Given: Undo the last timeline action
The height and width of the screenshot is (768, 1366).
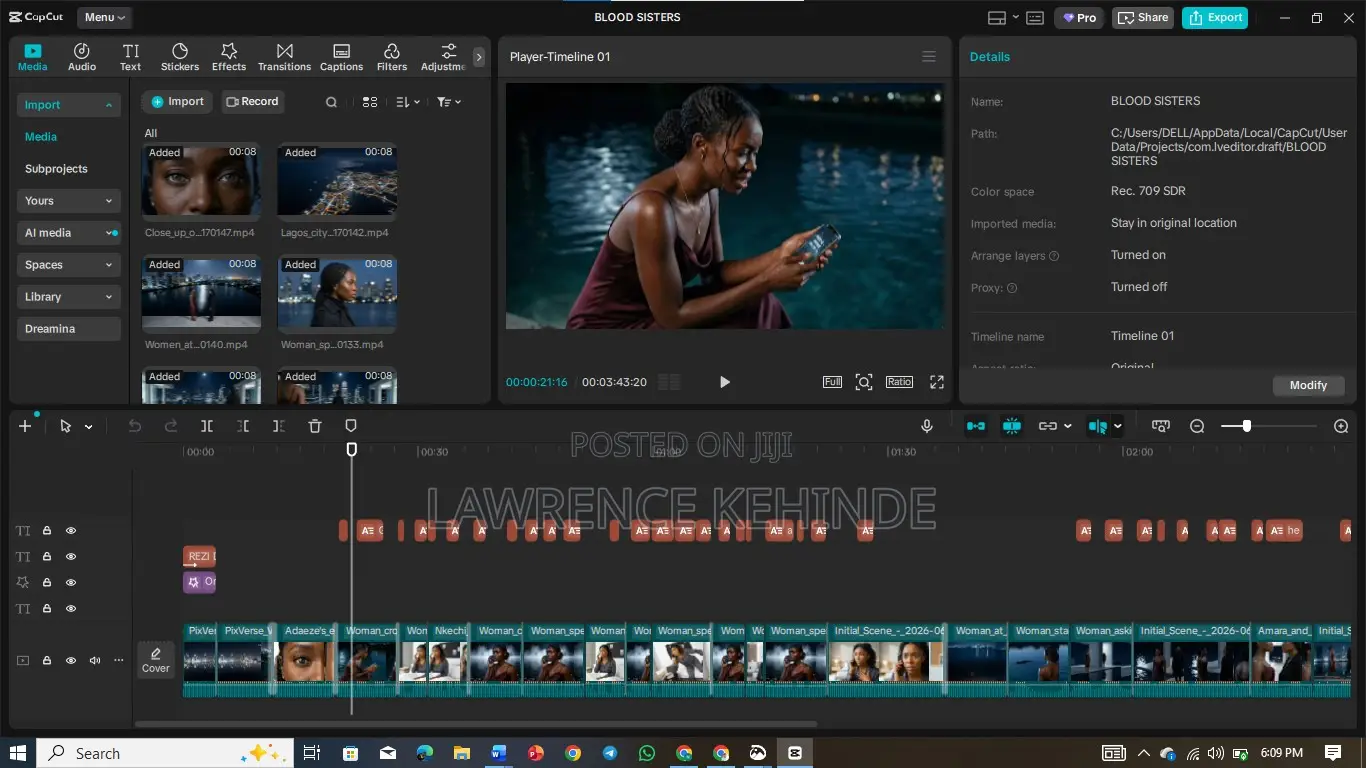Looking at the screenshot, I should click(135, 426).
